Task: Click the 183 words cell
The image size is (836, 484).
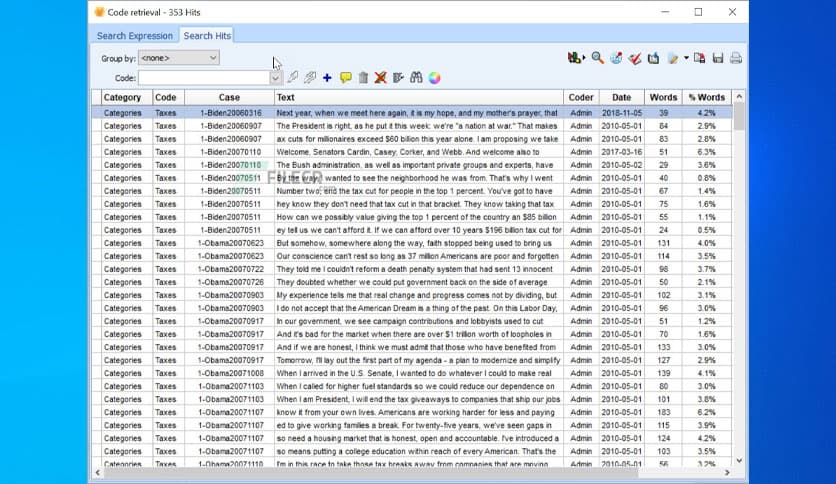Action: [x=663, y=412]
